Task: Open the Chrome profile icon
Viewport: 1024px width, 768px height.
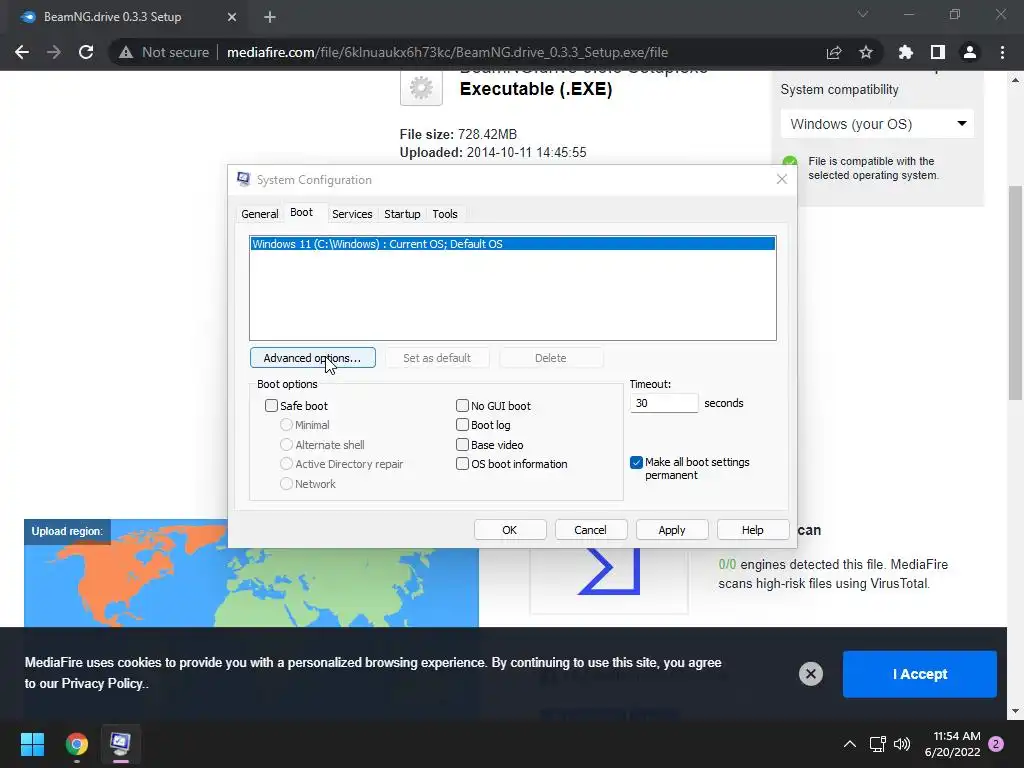Action: [x=970, y=52]
